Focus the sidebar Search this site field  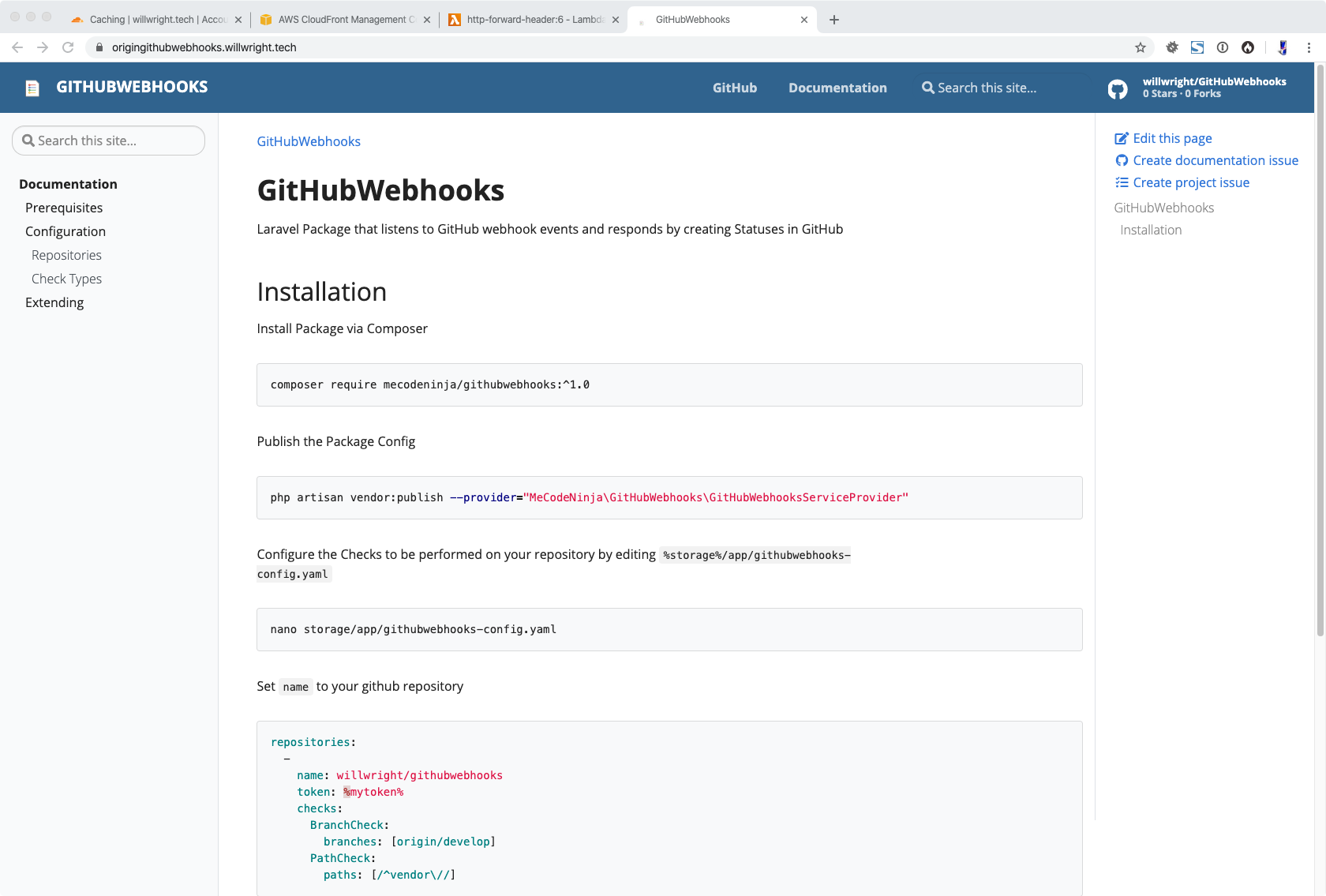(108, 141)
